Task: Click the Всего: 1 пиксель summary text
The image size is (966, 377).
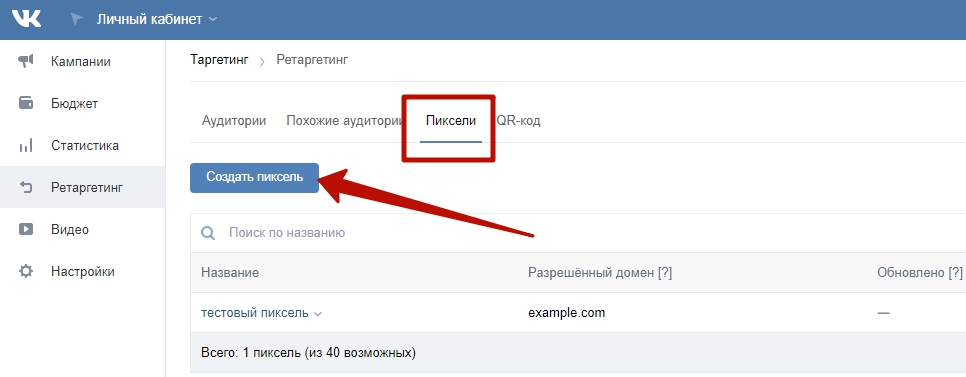Action: [x=308, y=353]
